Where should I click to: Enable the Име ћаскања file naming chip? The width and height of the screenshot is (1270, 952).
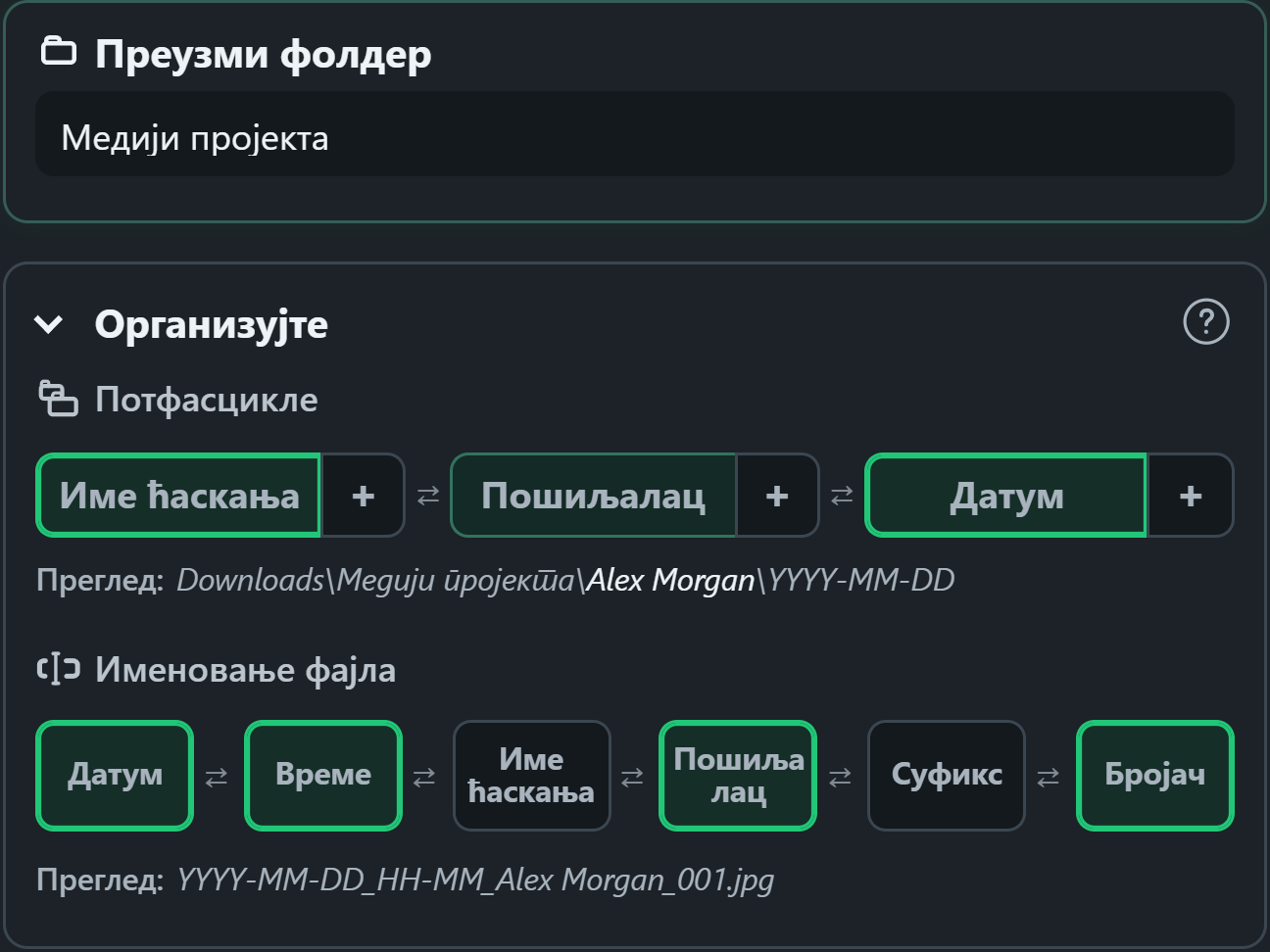[x=531, y=776]
